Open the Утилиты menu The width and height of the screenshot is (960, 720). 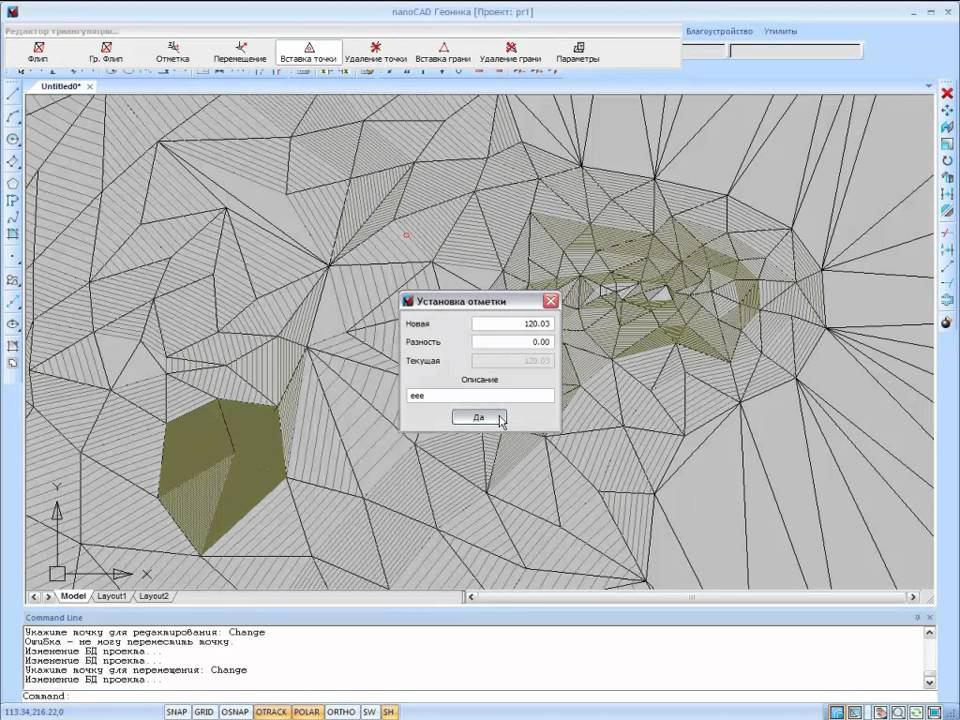point(780,31)
